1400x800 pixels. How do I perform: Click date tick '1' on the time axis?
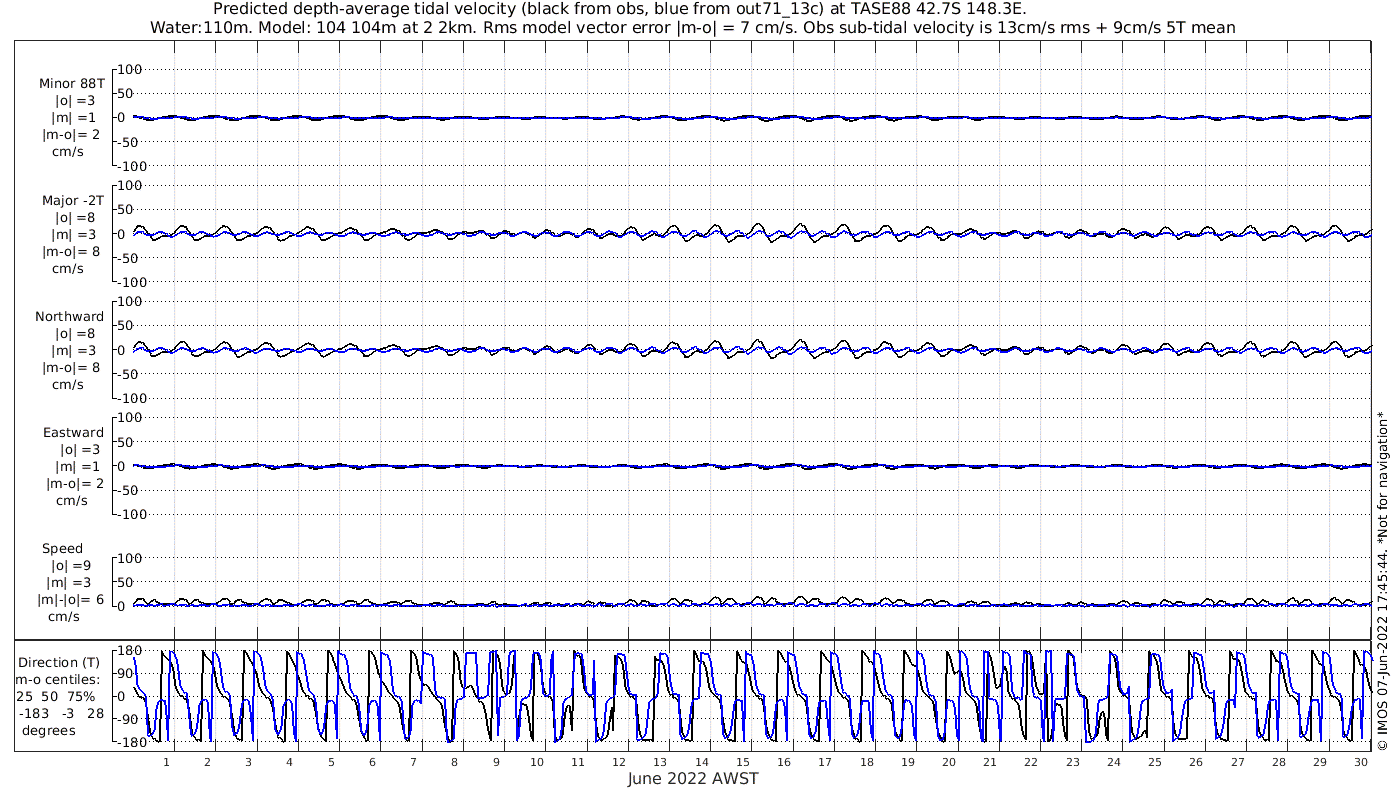point(166,762)
